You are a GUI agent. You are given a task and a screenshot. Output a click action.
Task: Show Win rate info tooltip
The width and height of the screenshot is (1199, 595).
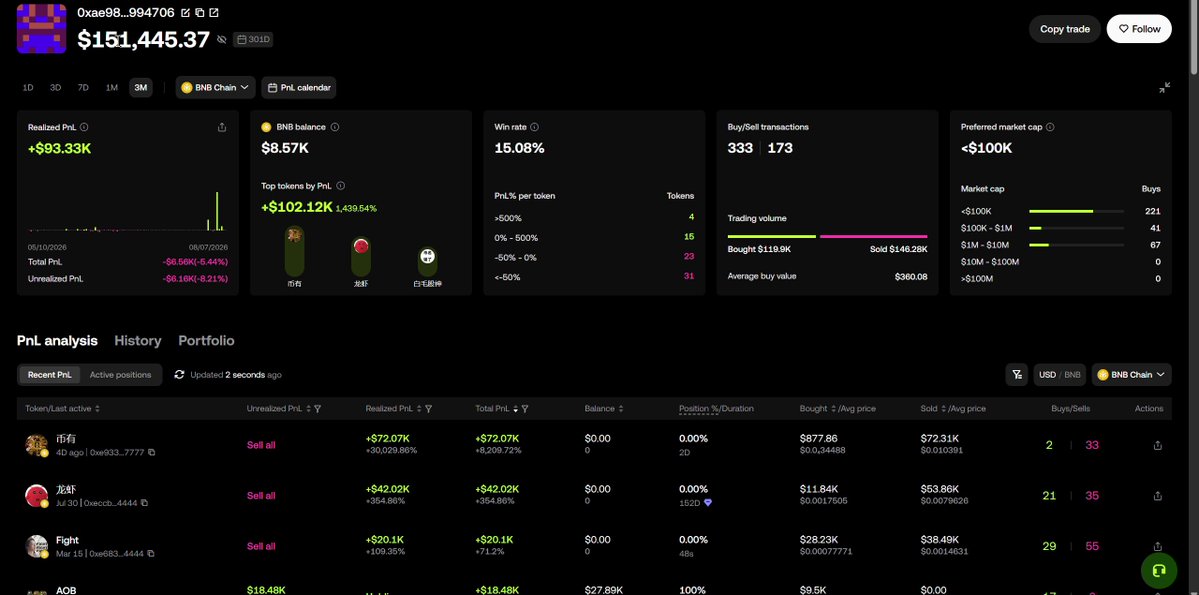point(535,127)
